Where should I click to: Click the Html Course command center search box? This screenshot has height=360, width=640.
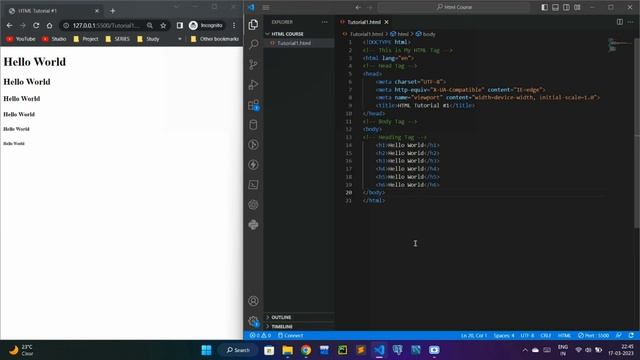(454, 7)
